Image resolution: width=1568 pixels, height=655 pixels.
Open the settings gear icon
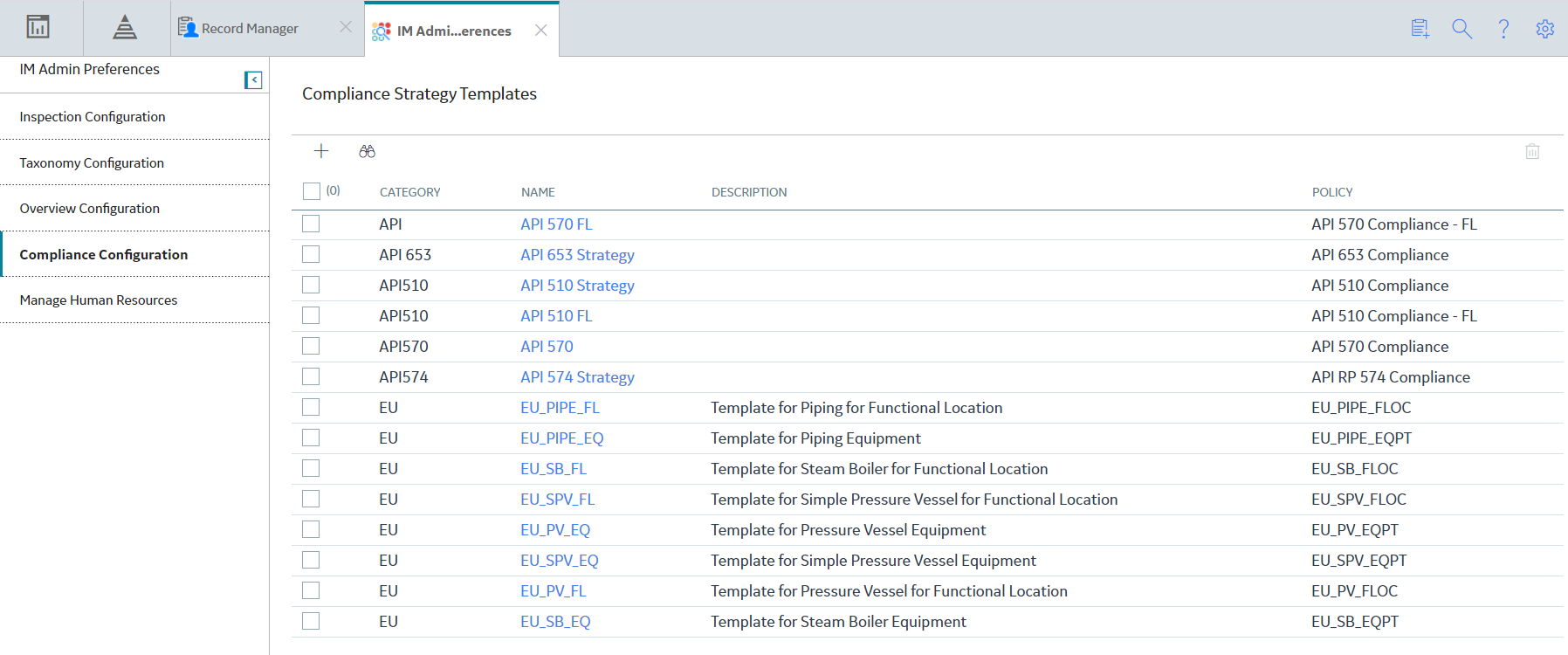pos(1545,29)
